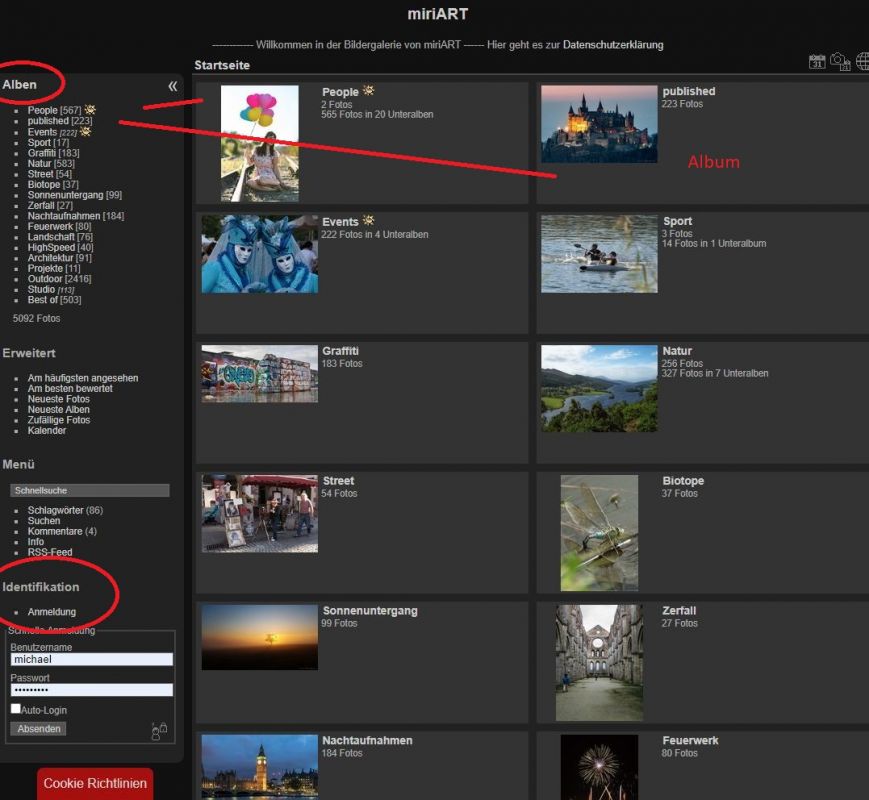Focus the Benutzername input field
This screenshot has width=869, height=800.
91,660
